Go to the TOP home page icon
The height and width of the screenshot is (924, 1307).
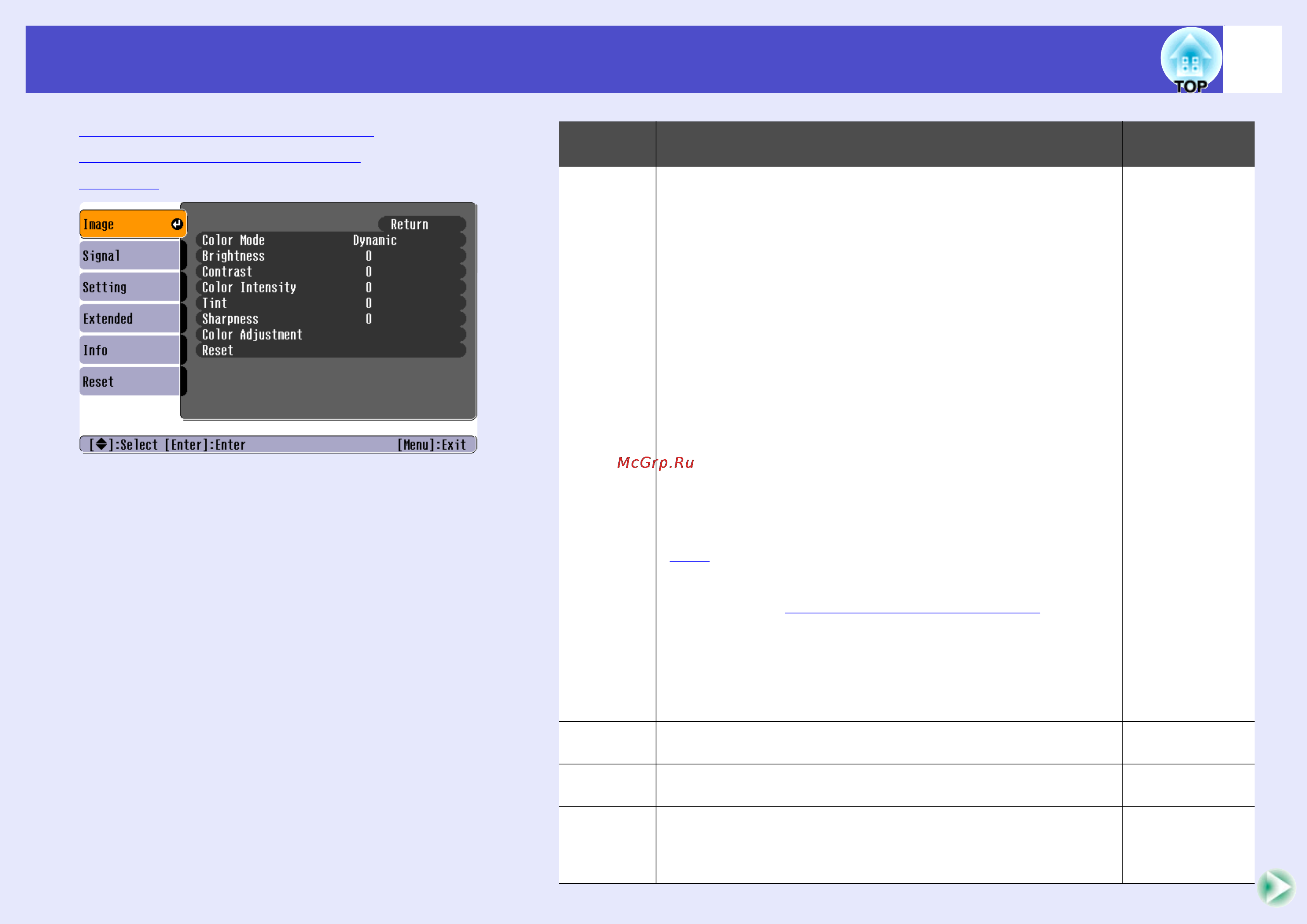[1191, 60]
